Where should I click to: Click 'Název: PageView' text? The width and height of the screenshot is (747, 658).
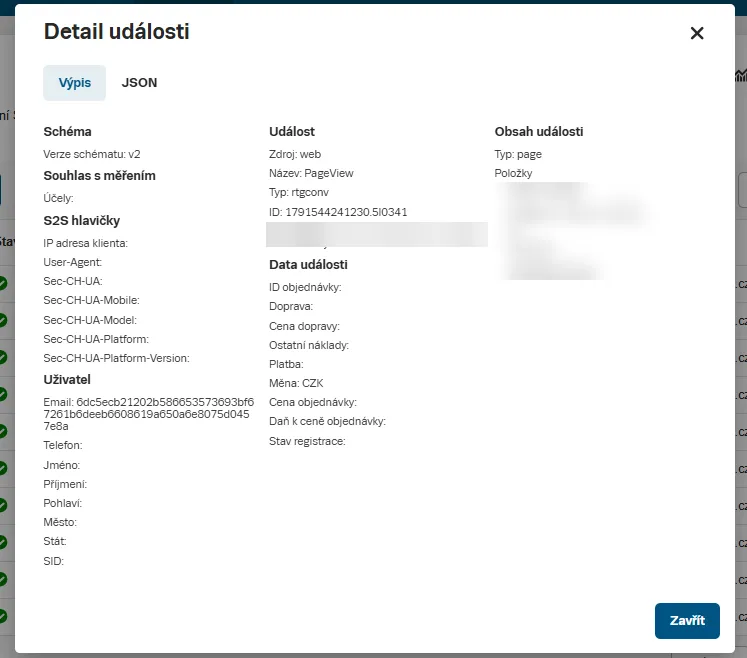point(311,173)
